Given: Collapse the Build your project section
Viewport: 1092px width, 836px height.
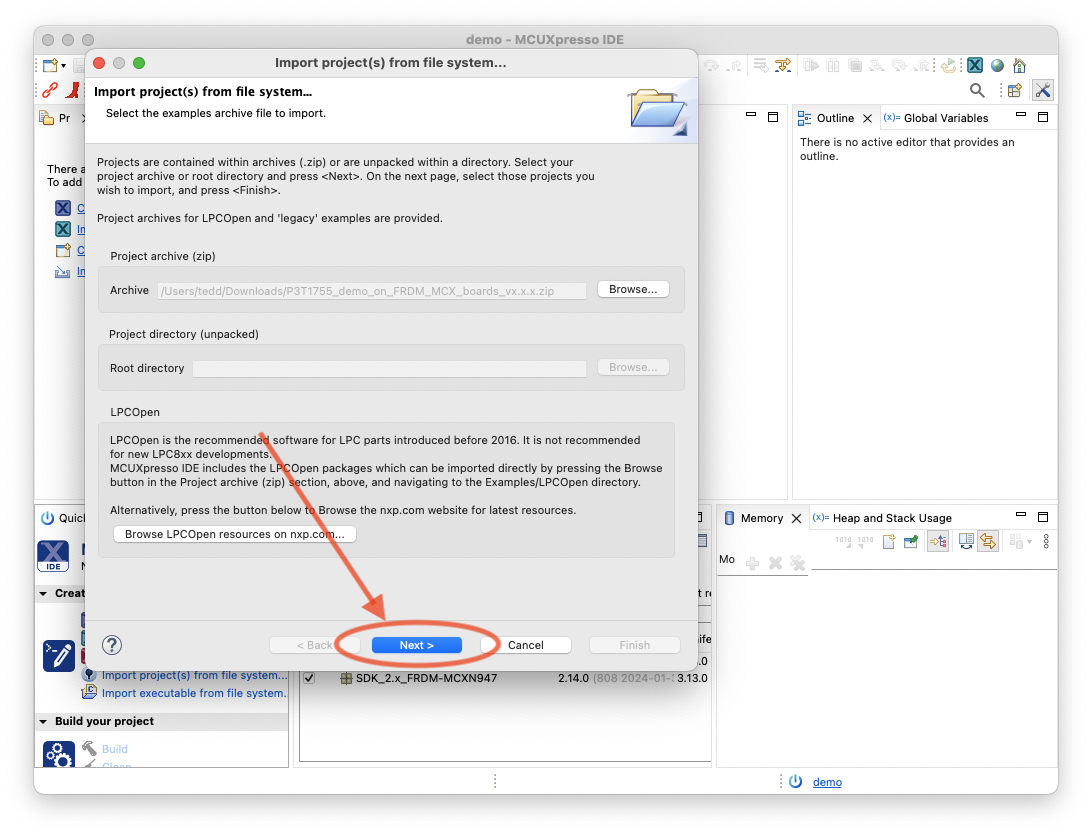Looking at the screenshot, I should point(44,722).
